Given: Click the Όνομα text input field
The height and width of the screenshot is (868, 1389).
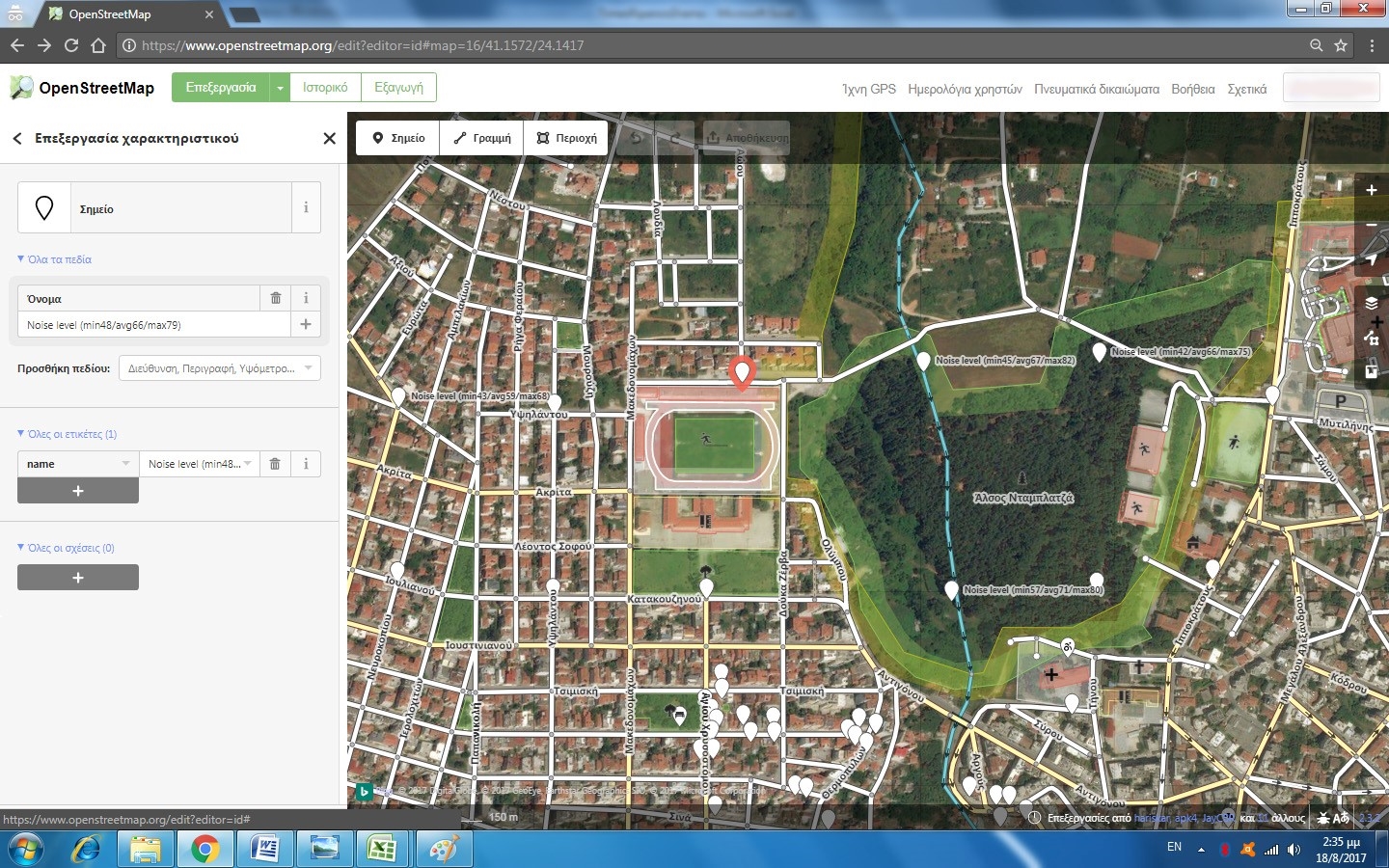Looking at the screenshot, I should (x=154, y=325).
